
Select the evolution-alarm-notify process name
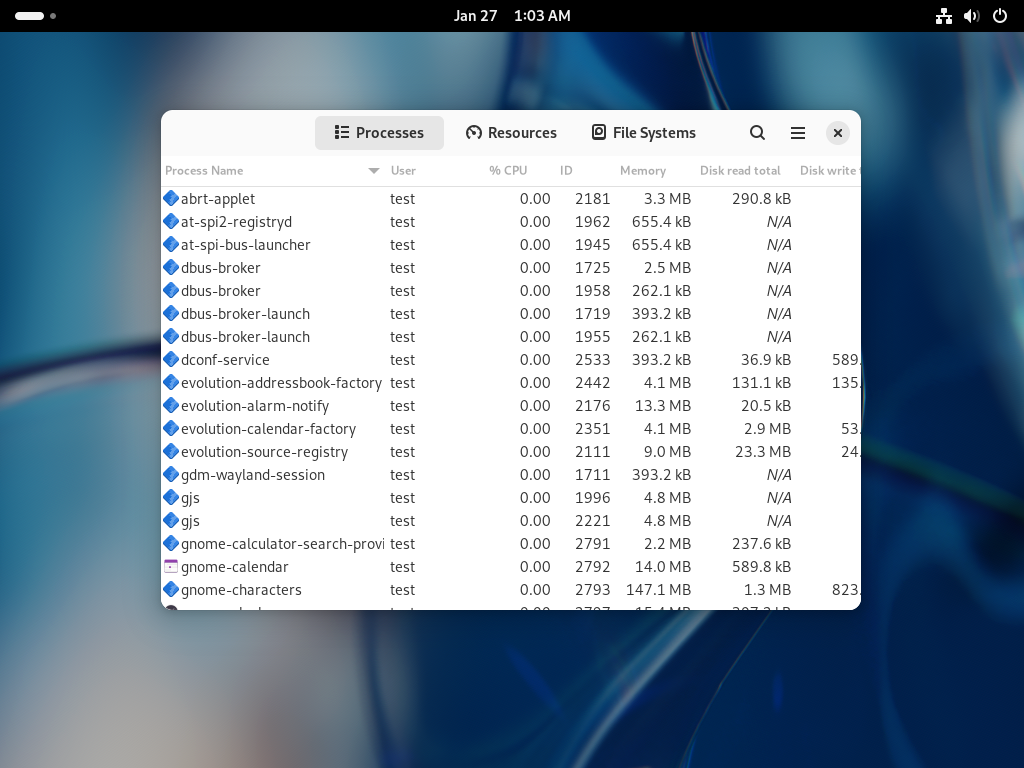pyautogui.click(x=255, y=406)
